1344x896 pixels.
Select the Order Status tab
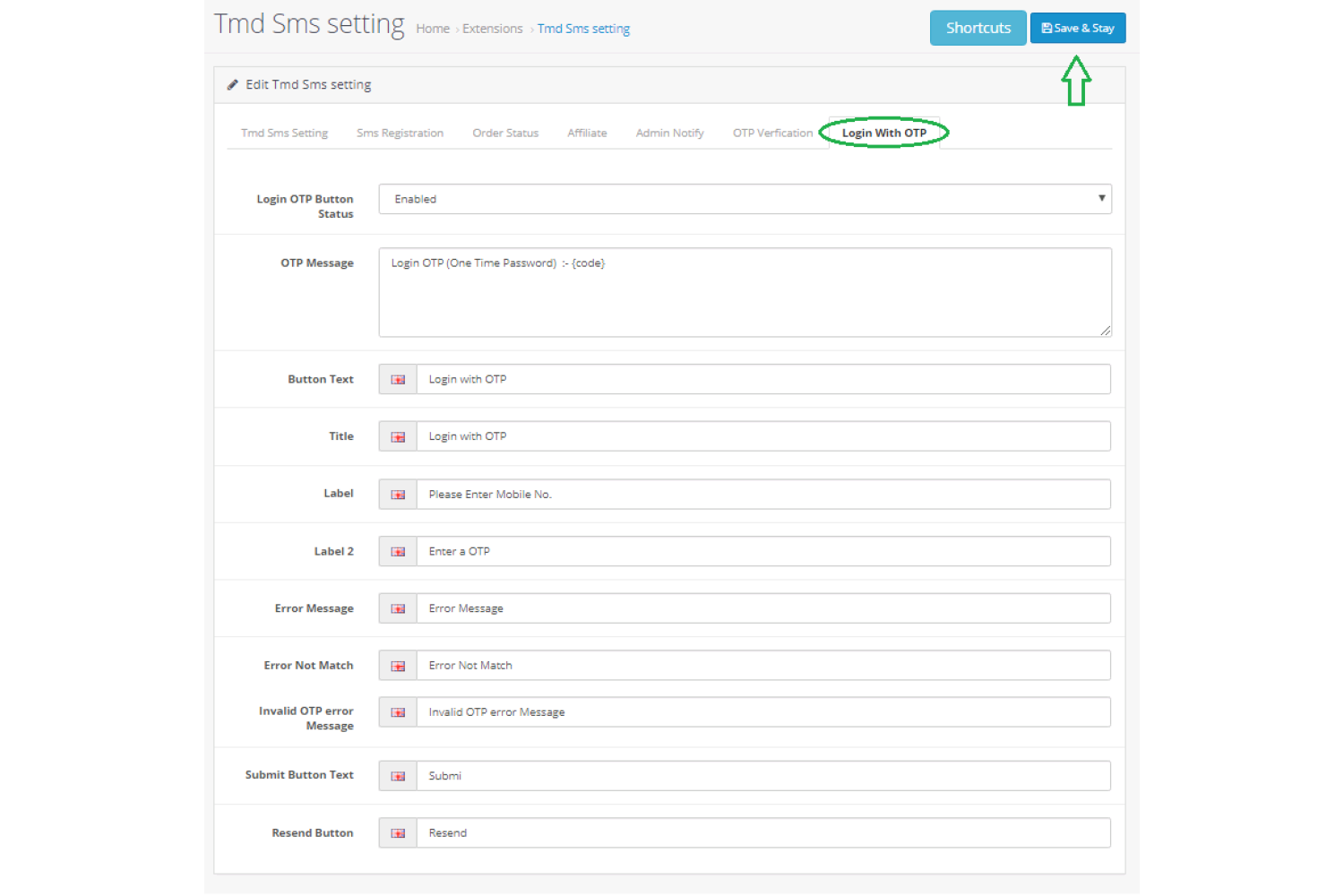coord(505,133)
